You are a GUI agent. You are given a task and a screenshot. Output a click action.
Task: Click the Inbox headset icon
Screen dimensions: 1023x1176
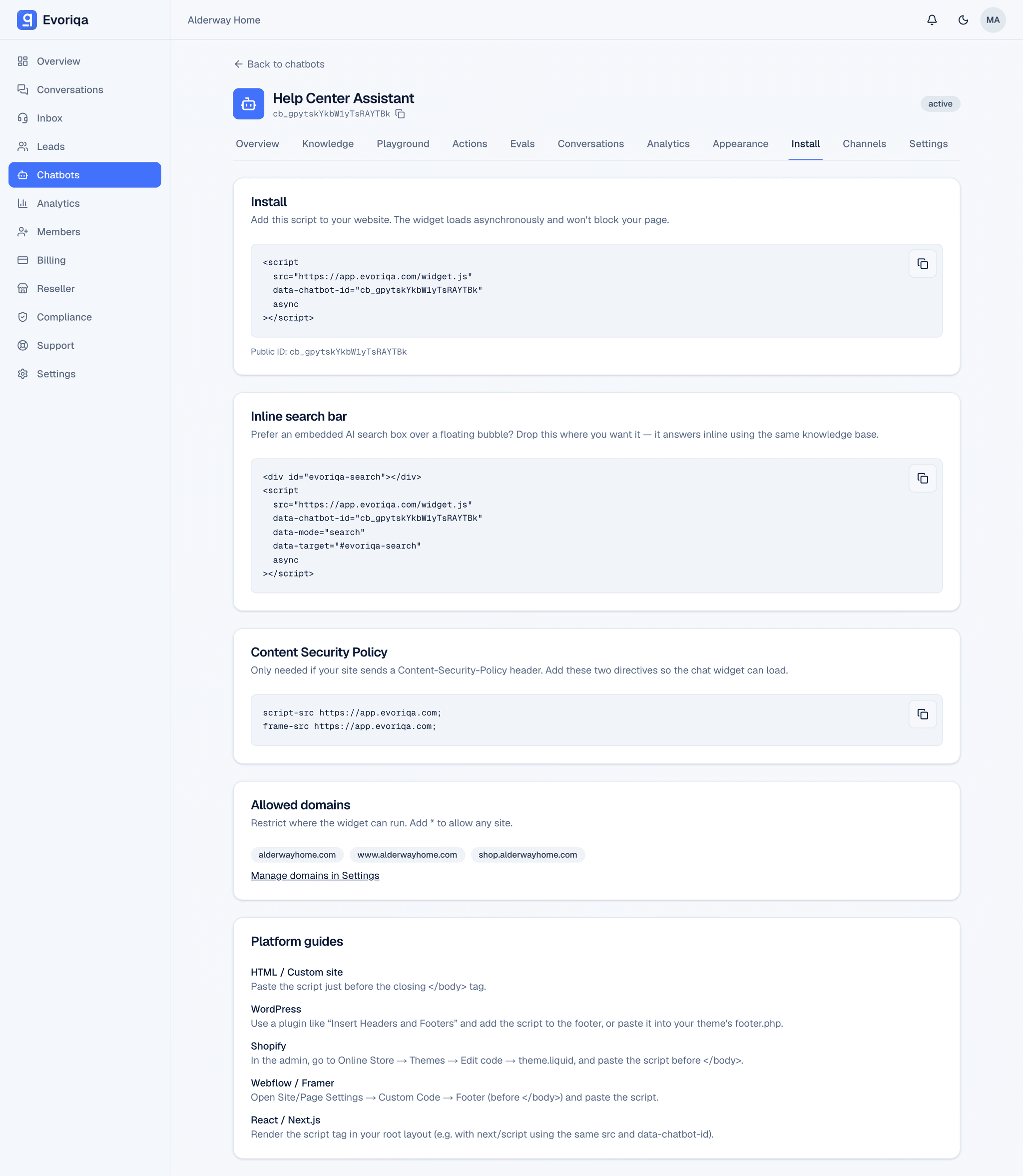(23, 118)
